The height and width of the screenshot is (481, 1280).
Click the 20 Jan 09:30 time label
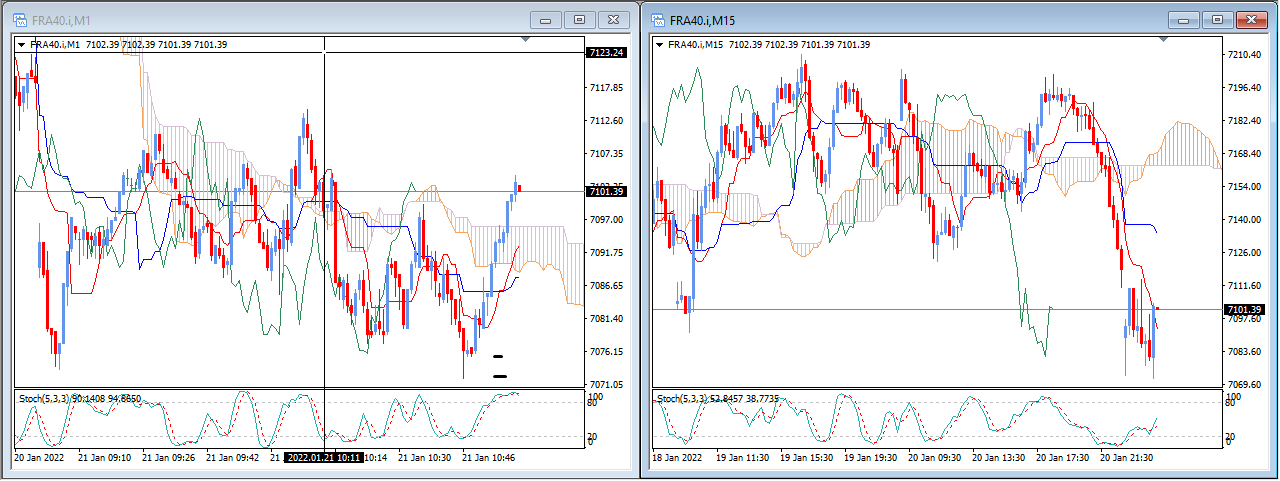(934, 457)
